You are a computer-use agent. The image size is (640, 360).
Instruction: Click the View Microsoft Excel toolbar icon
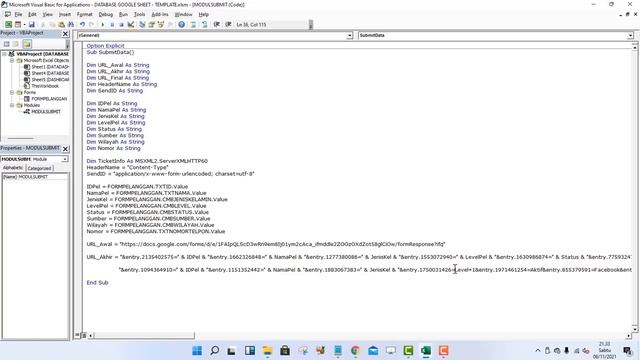tap(8, 24)
